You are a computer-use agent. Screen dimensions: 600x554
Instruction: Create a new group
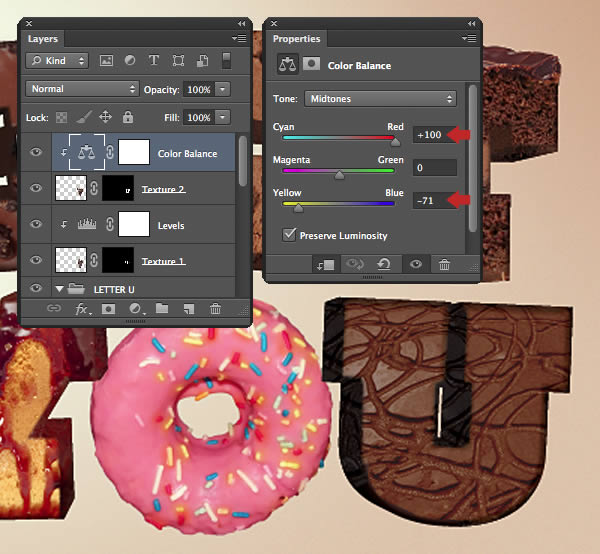tap(162, 308)
